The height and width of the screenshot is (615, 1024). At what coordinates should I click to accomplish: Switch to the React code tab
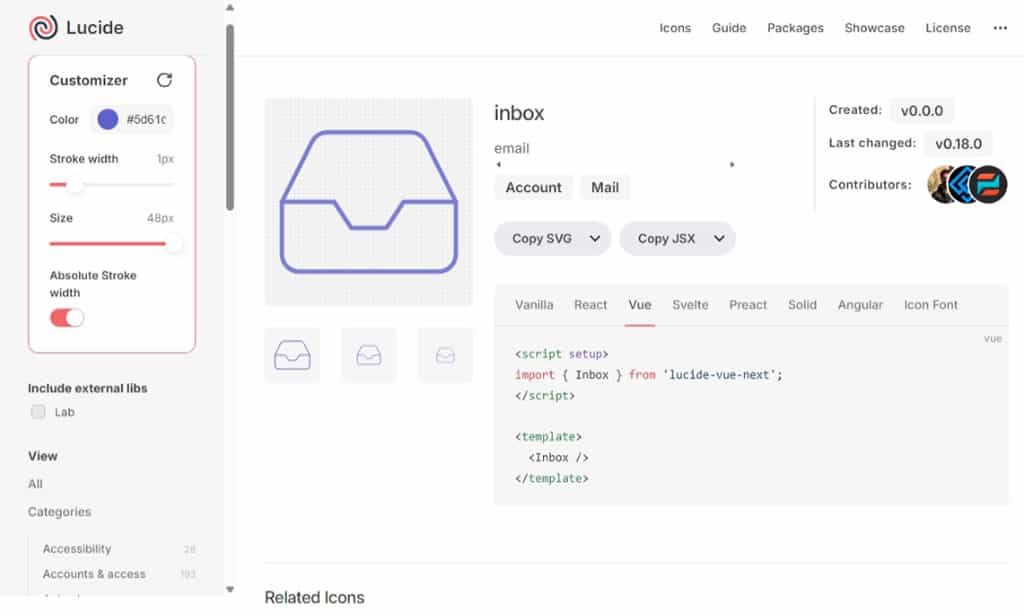(590, 305)
